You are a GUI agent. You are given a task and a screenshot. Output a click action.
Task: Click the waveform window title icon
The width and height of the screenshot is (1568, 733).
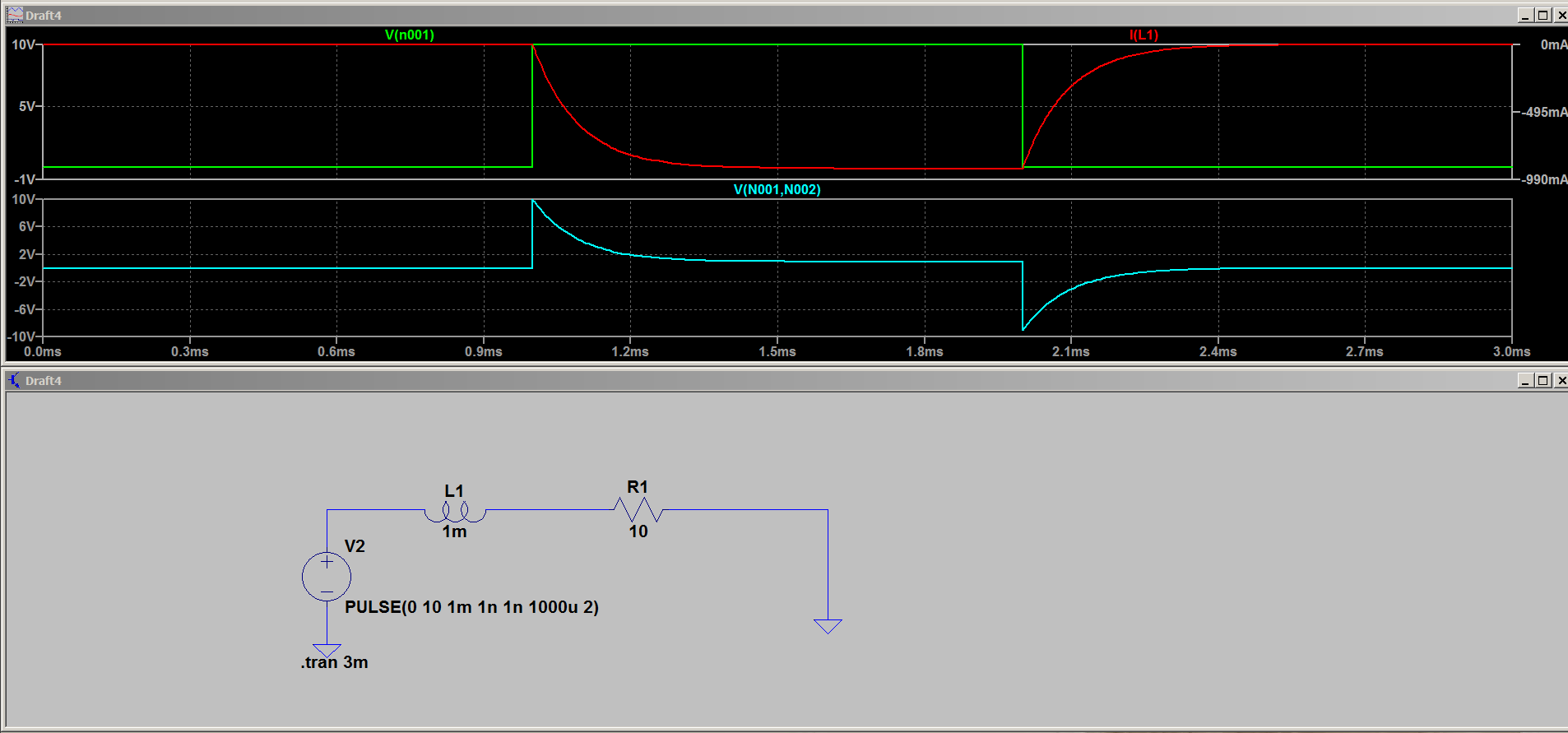click(15, 15)
